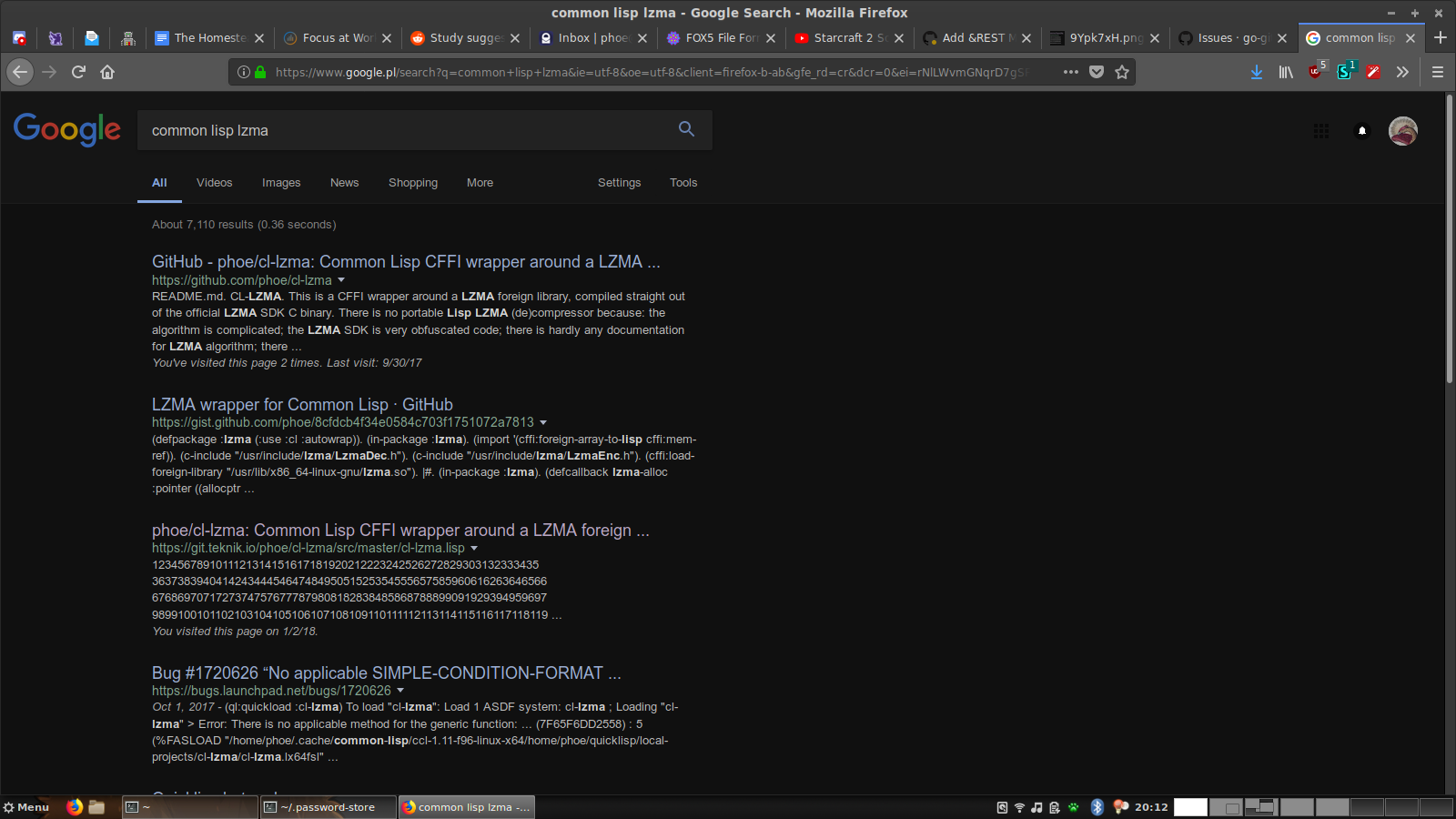Screen dimensions: 1456x819
Task: Open the uBlock Origin extension
Action: click(x=1316, y=71)
